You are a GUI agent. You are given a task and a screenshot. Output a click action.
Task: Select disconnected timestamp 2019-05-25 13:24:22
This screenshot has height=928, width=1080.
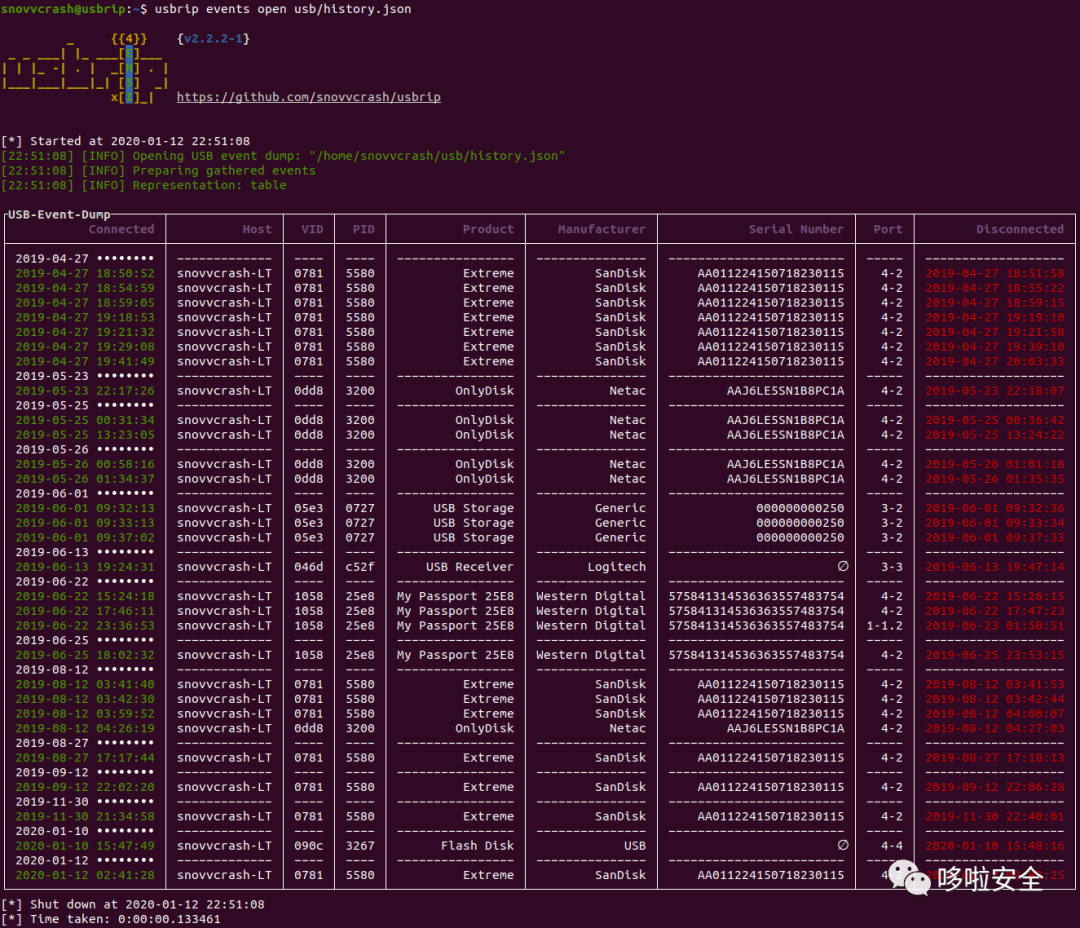995,435
